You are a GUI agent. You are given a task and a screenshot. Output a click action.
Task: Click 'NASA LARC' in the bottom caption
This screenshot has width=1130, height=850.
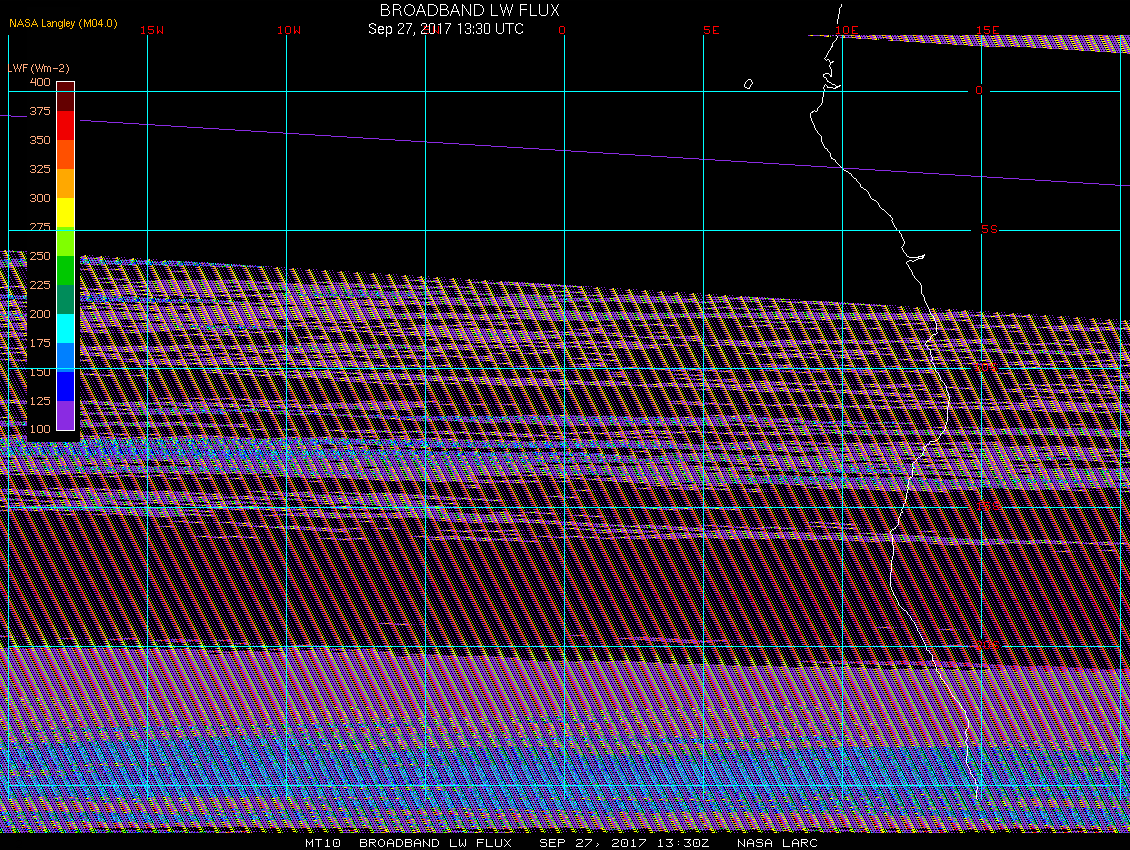(777, 843)
